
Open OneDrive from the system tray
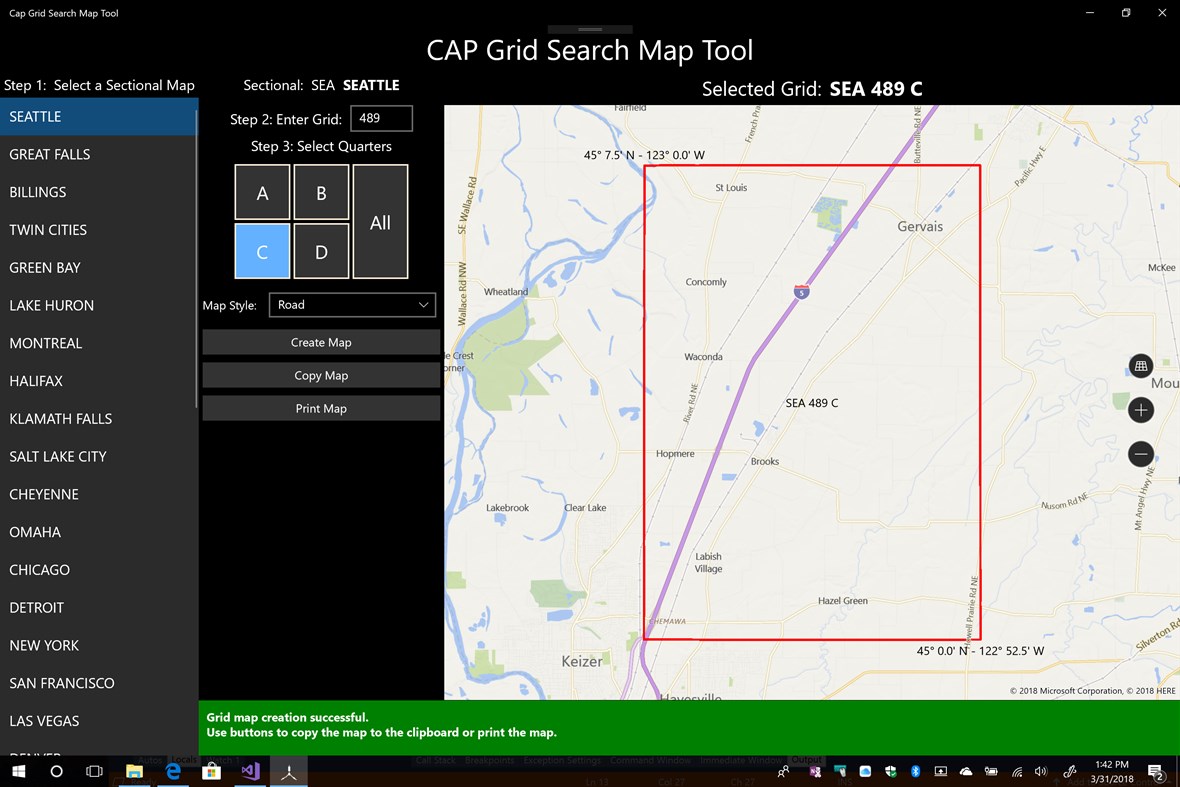tap(966, 771)
